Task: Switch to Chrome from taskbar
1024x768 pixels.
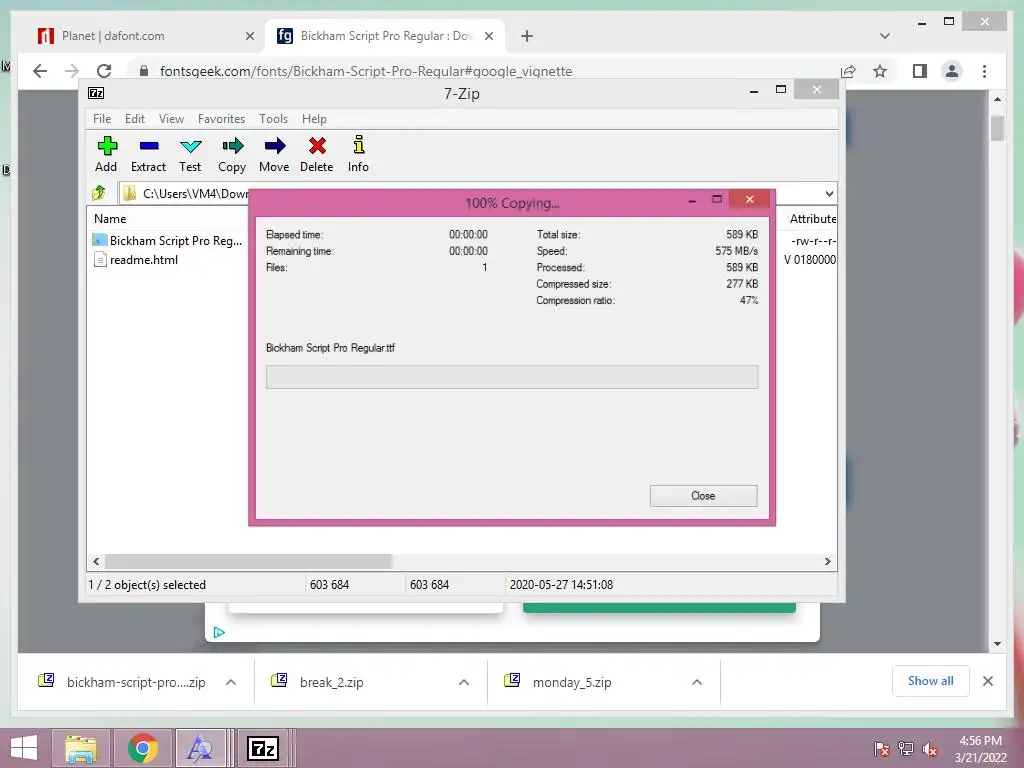Action: pos(142,748)
